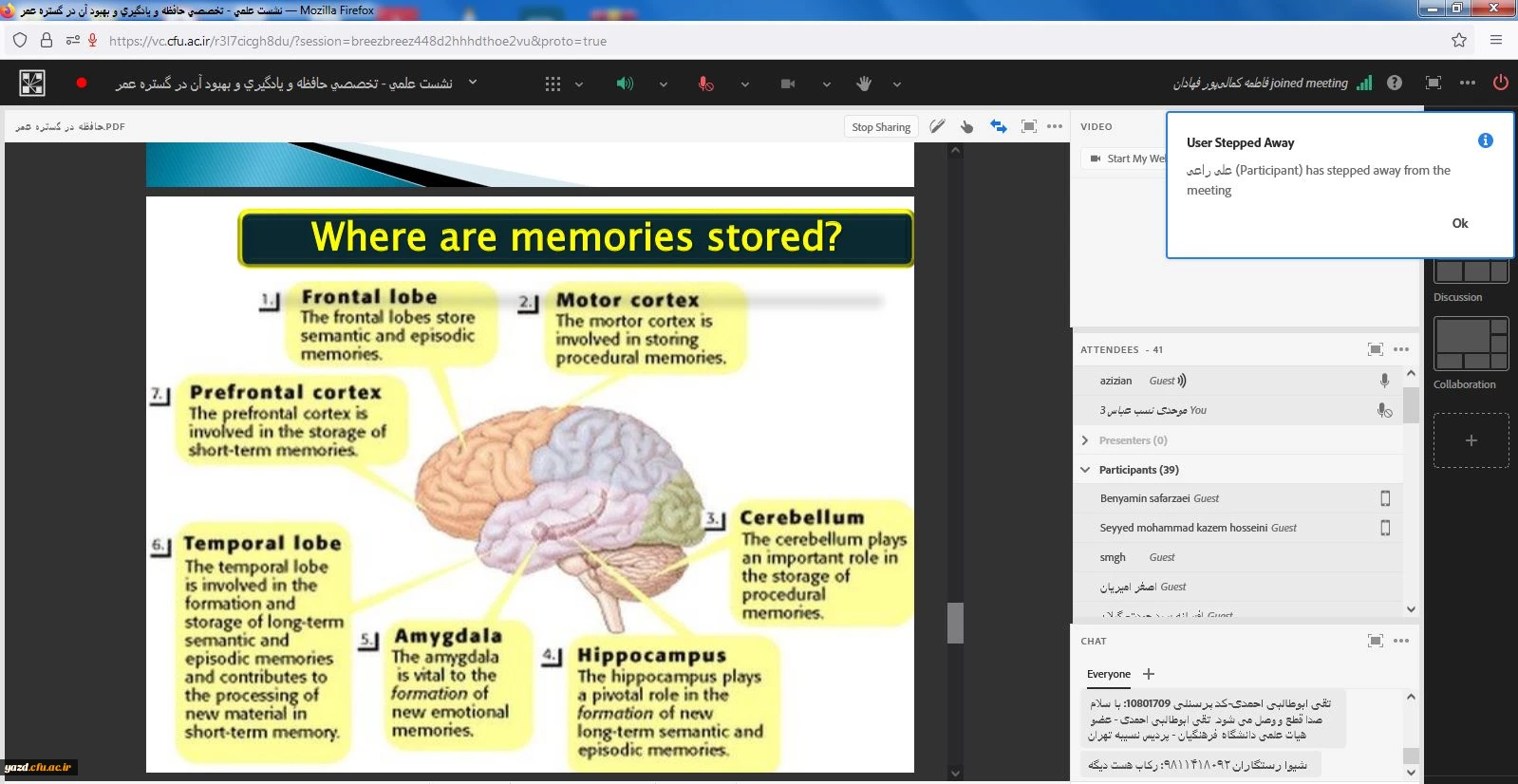
Task: Expand the Presenters (0) group
Action: click(x=1085, y=440)
